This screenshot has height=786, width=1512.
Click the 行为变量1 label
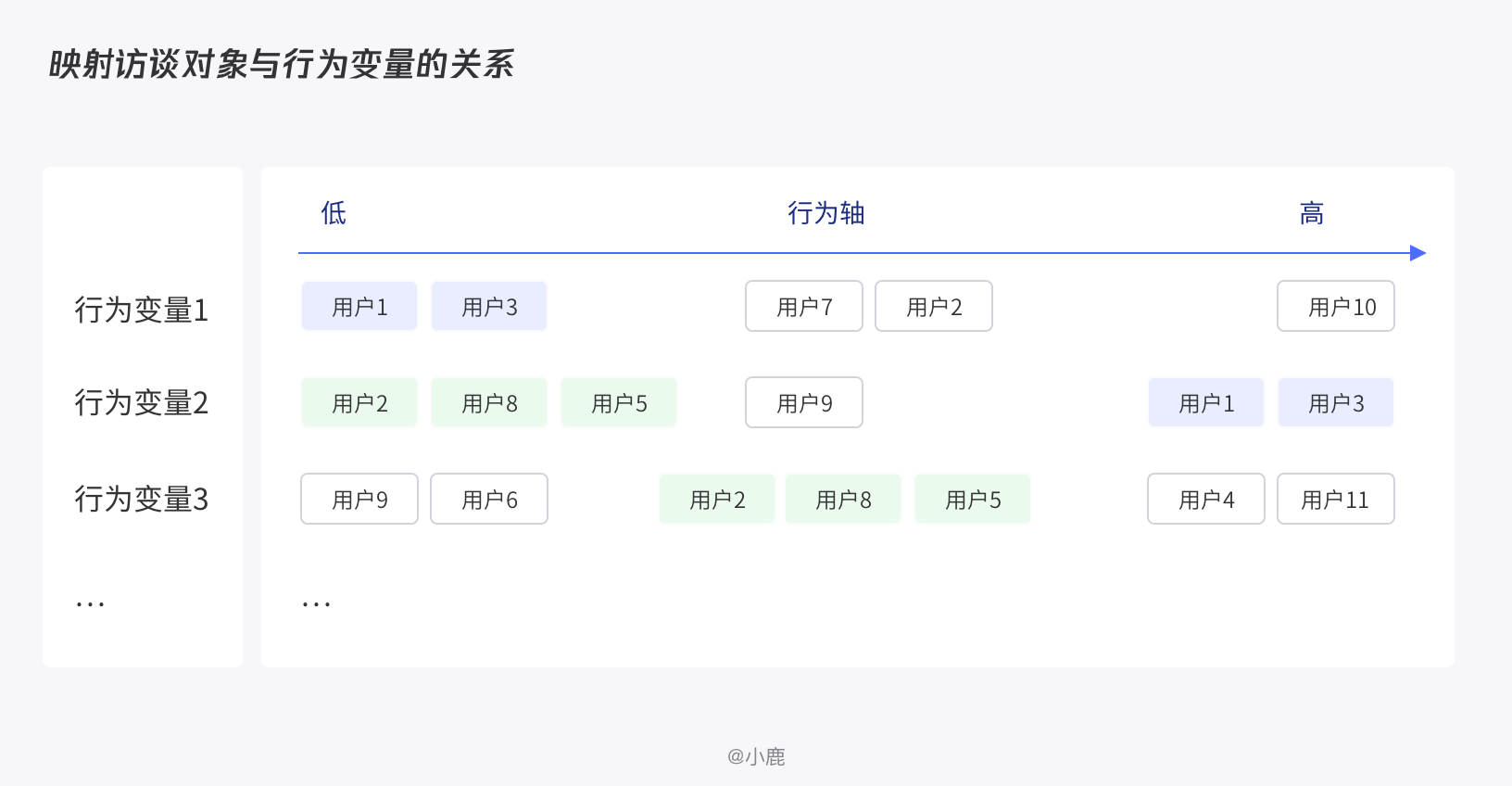142,310
